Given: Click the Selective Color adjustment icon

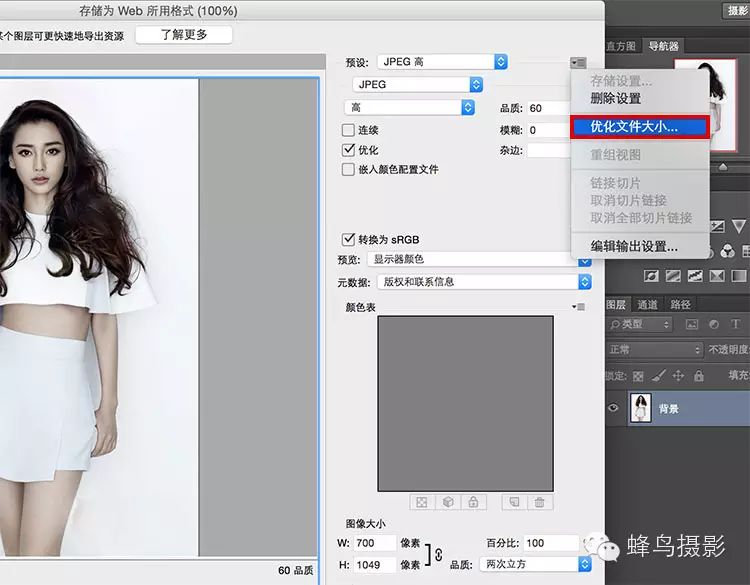Looking at the screenshot, I should coord(717,276).
